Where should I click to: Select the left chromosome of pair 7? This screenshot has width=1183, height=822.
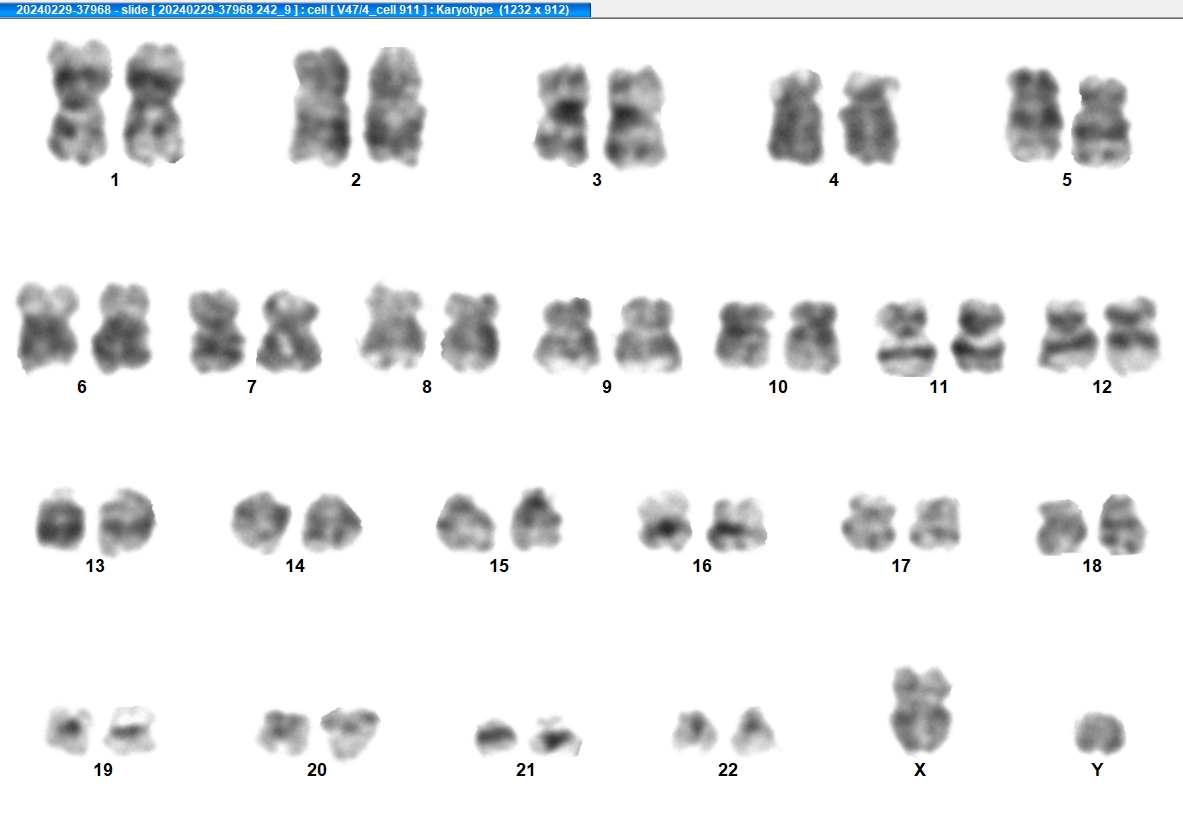pos(217,331)
